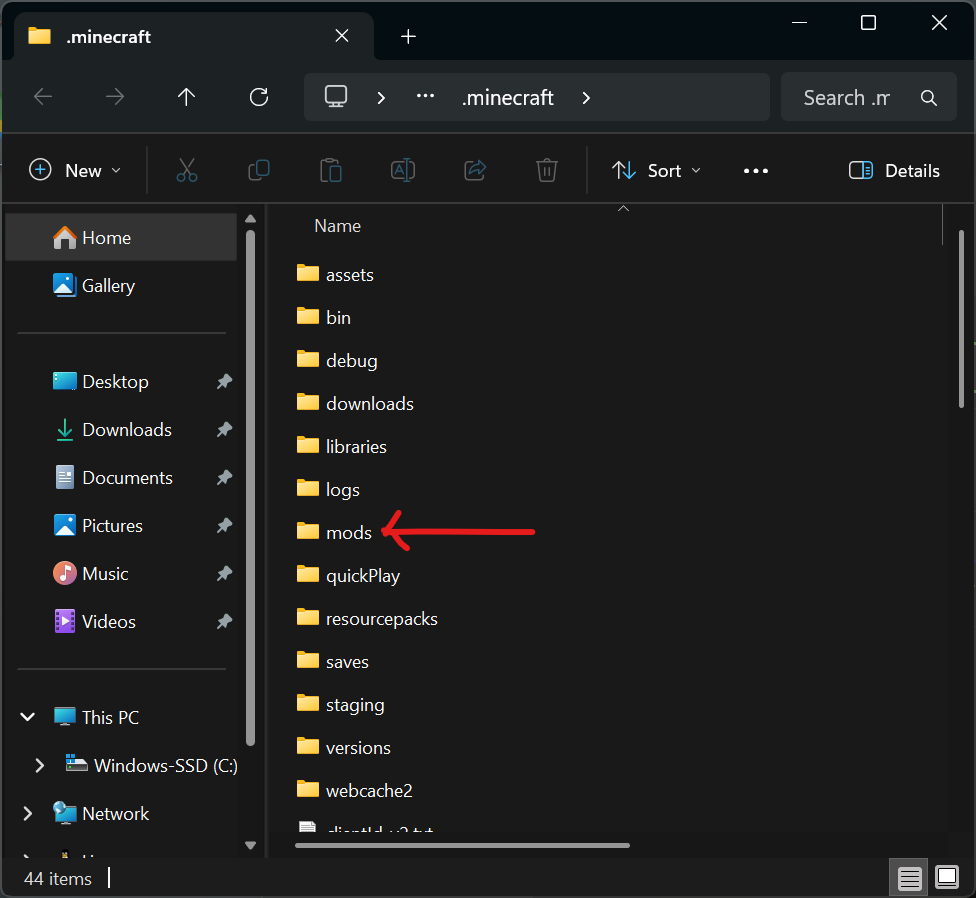
Task: Select the Rename toolbar icon
Action: 403,170
